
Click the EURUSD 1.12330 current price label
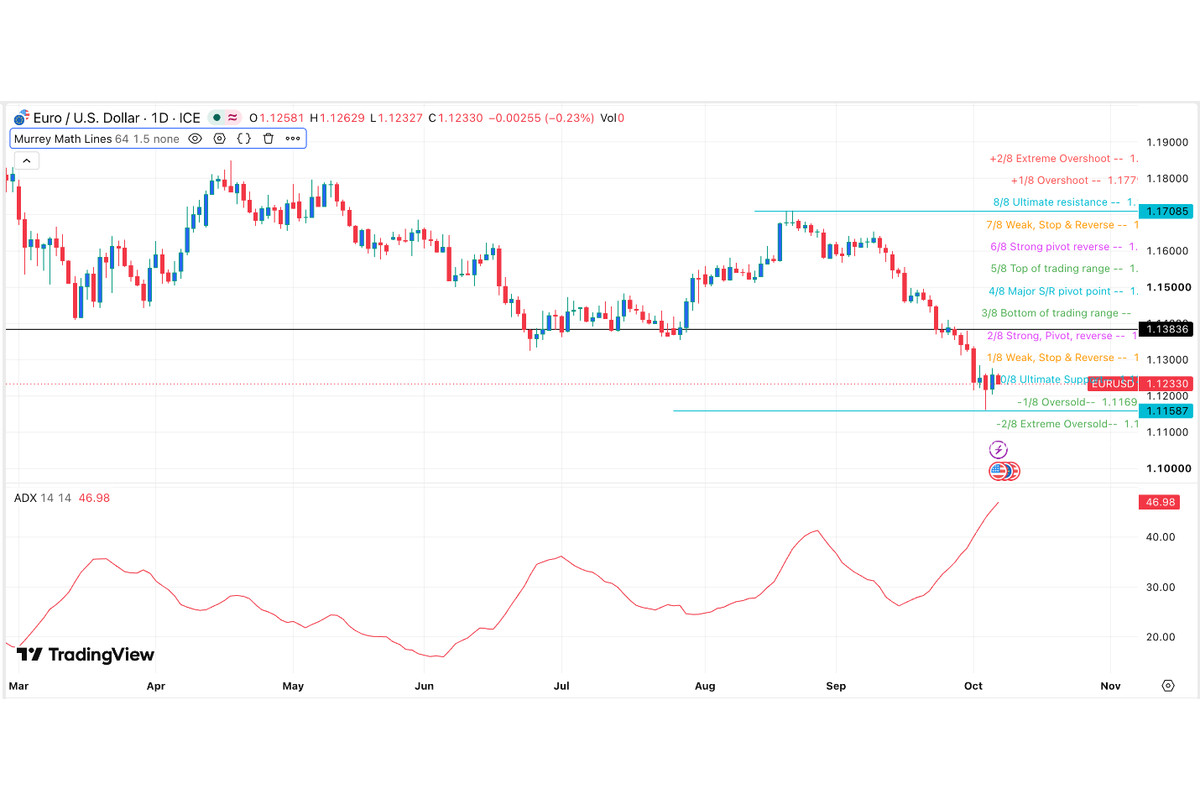[1140, 384]
